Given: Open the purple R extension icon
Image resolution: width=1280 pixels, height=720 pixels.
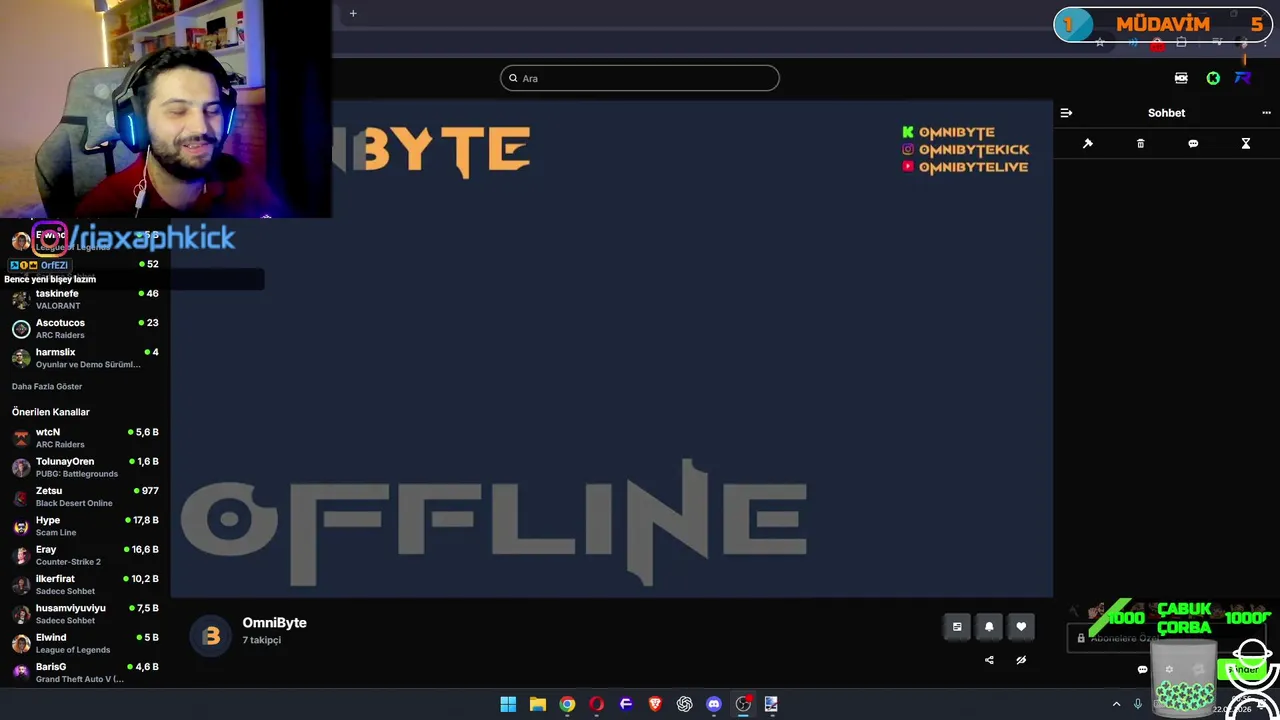Looking at the screenshot, I should click(x=1243, y=78).
